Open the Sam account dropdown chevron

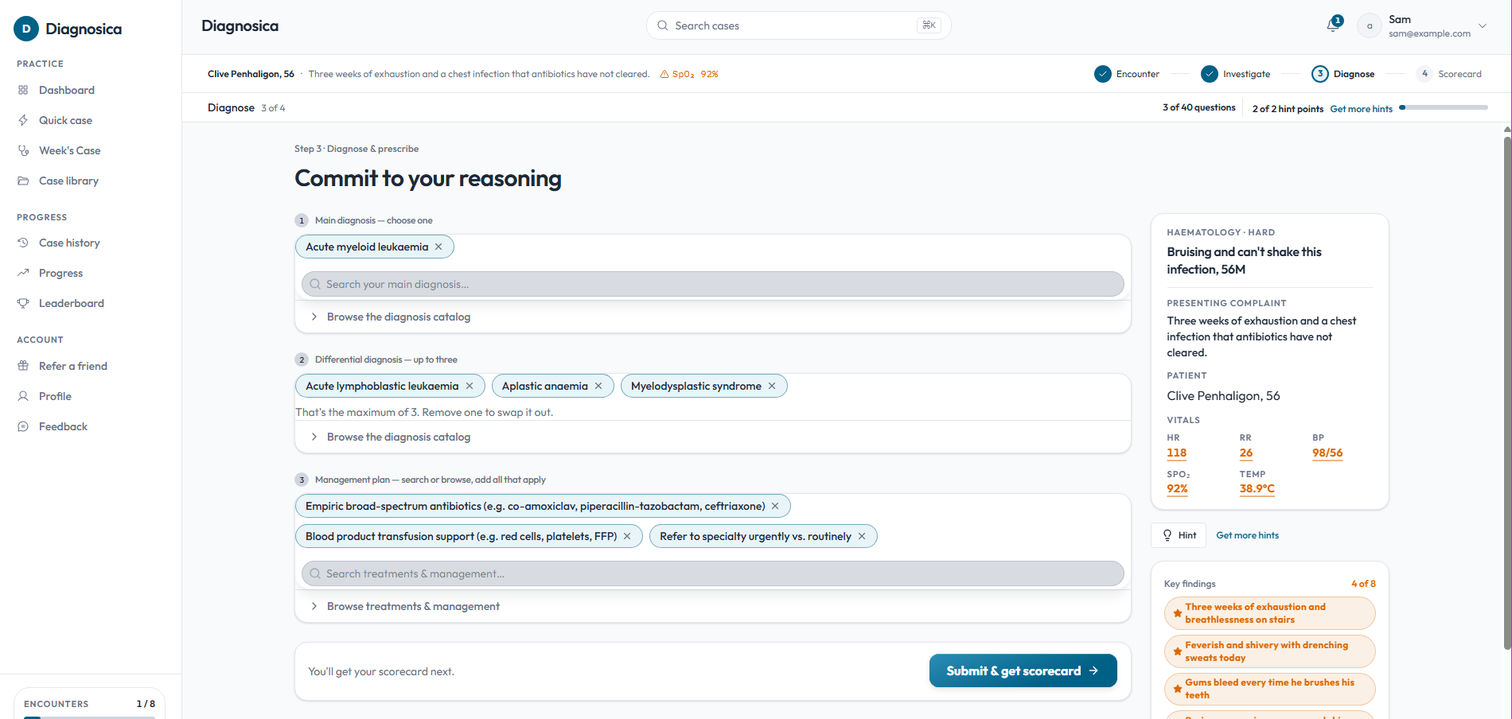pyautogui.click(x=1482, y=26)
